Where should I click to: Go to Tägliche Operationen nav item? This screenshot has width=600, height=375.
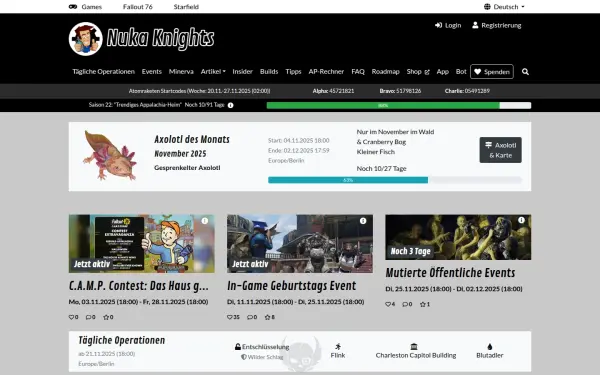(104, 72)
